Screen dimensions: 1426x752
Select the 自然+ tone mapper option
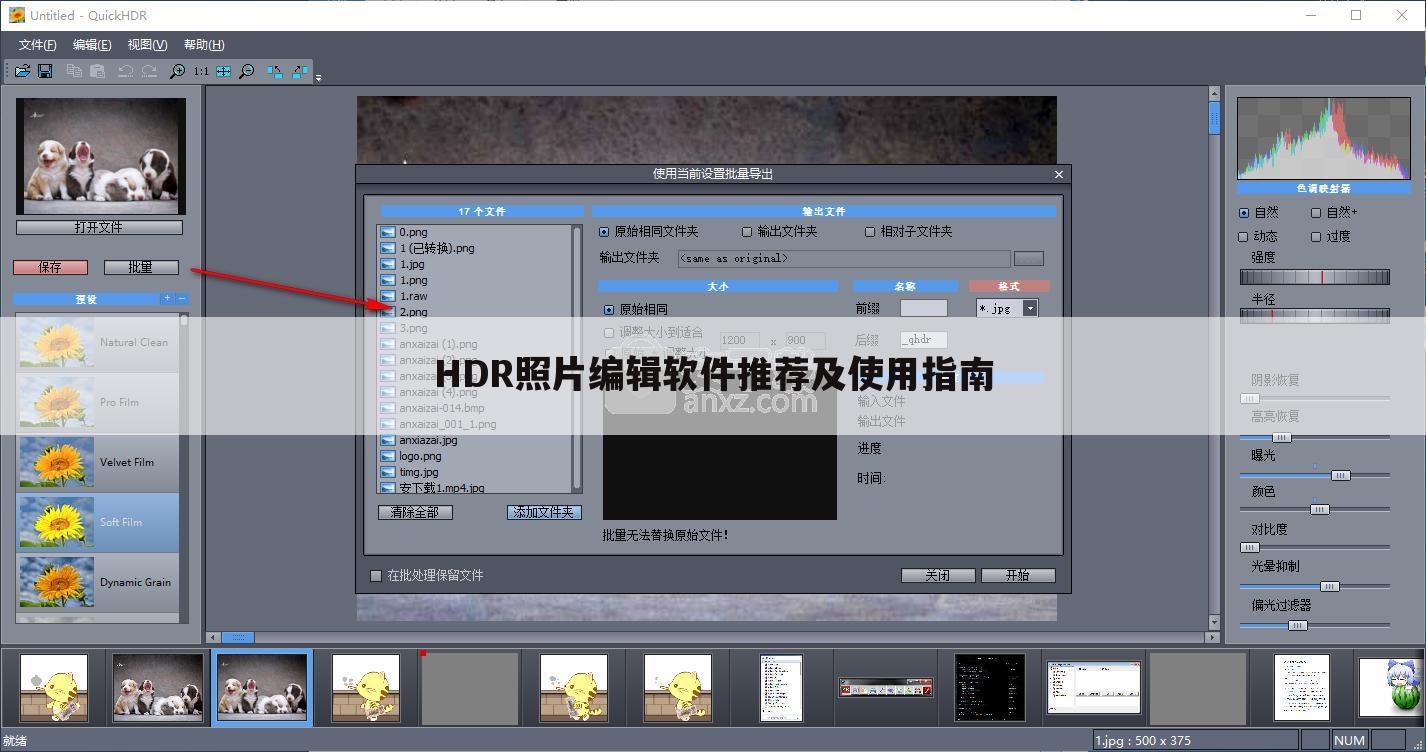1316,212
